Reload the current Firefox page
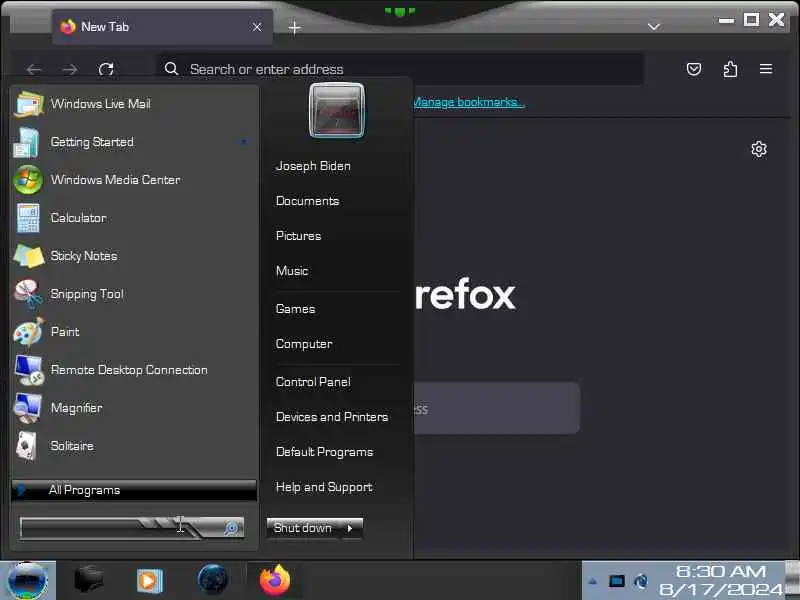This screenshot has width=800, height=600. (106, 69)
